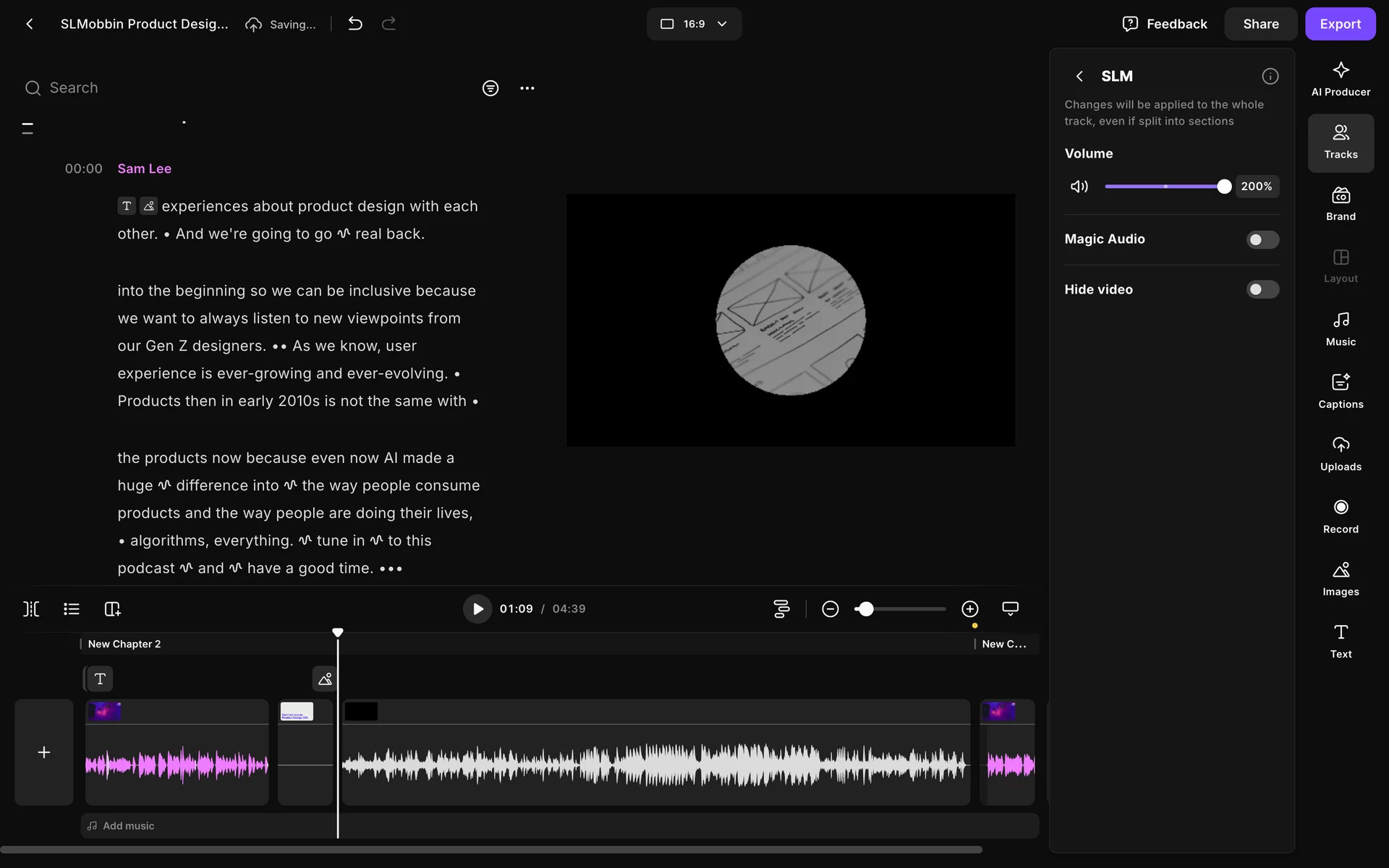Click the undo arrow icon
This screenshot has width=1389, height=868.
(x=354, y=24)
